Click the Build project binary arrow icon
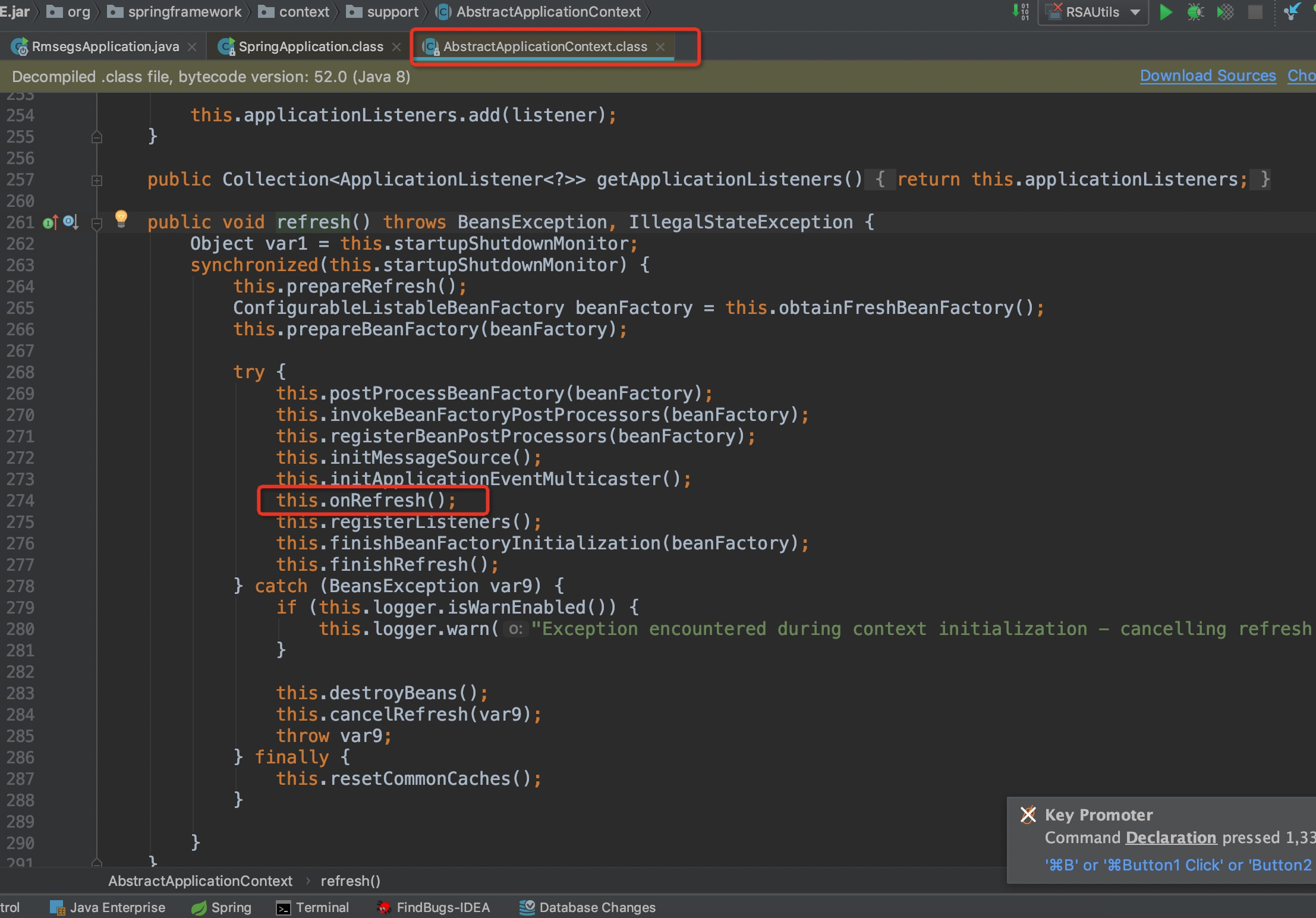This screenshot has width=1316, height=918. coord(1021,11)
